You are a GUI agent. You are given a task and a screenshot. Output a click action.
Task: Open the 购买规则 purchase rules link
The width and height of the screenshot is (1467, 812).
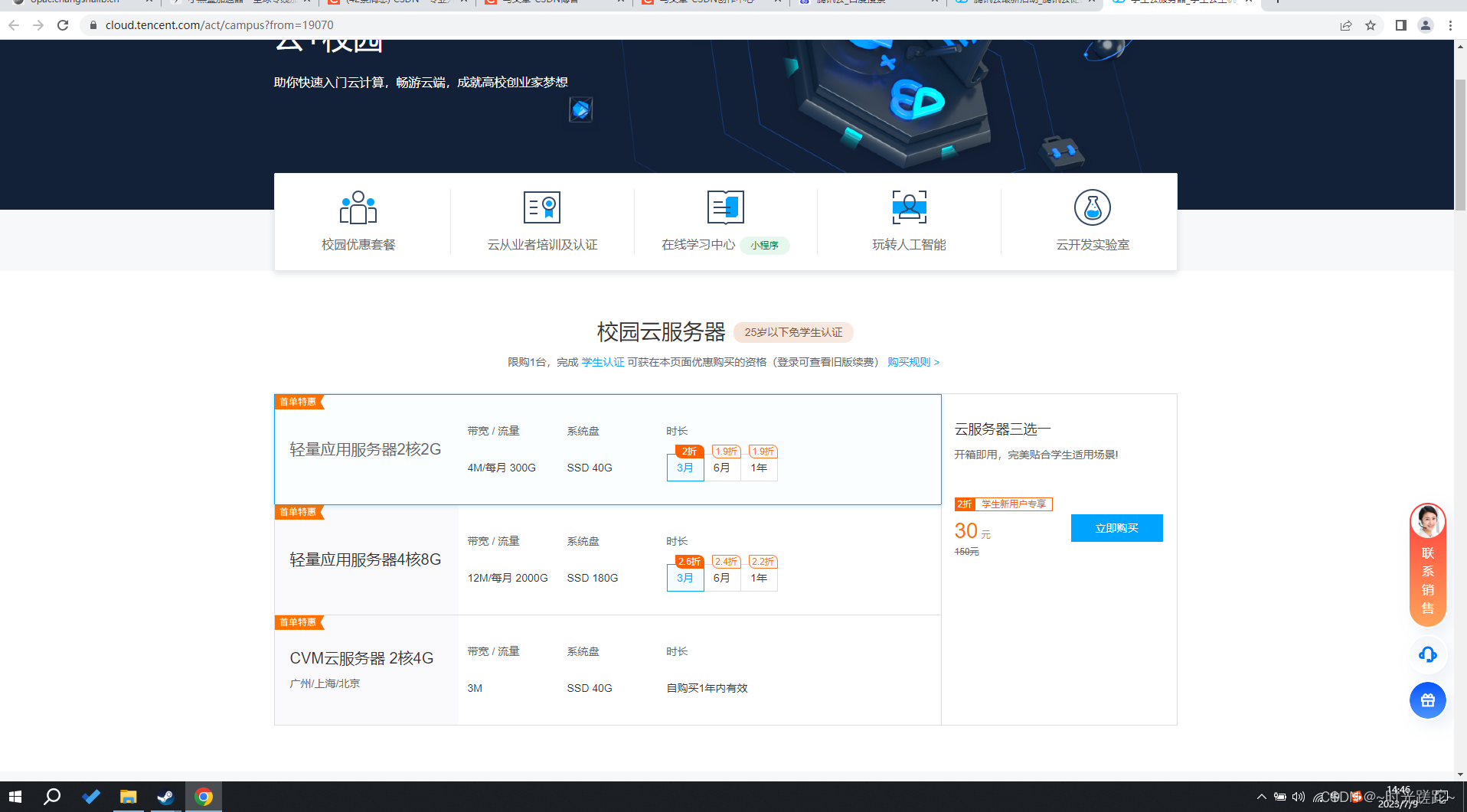(913, 362)
